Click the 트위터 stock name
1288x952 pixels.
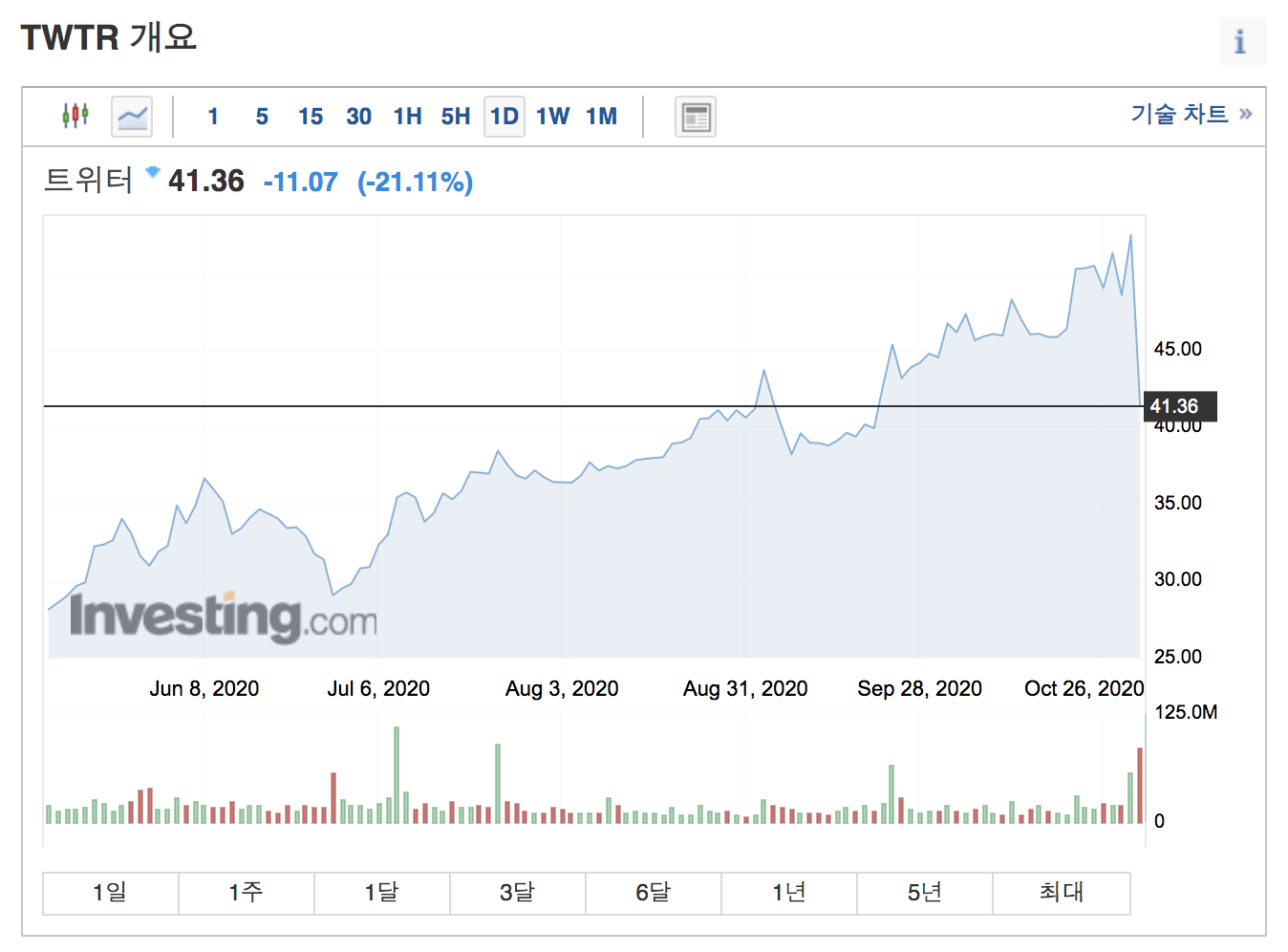click(x=89, y=180)
